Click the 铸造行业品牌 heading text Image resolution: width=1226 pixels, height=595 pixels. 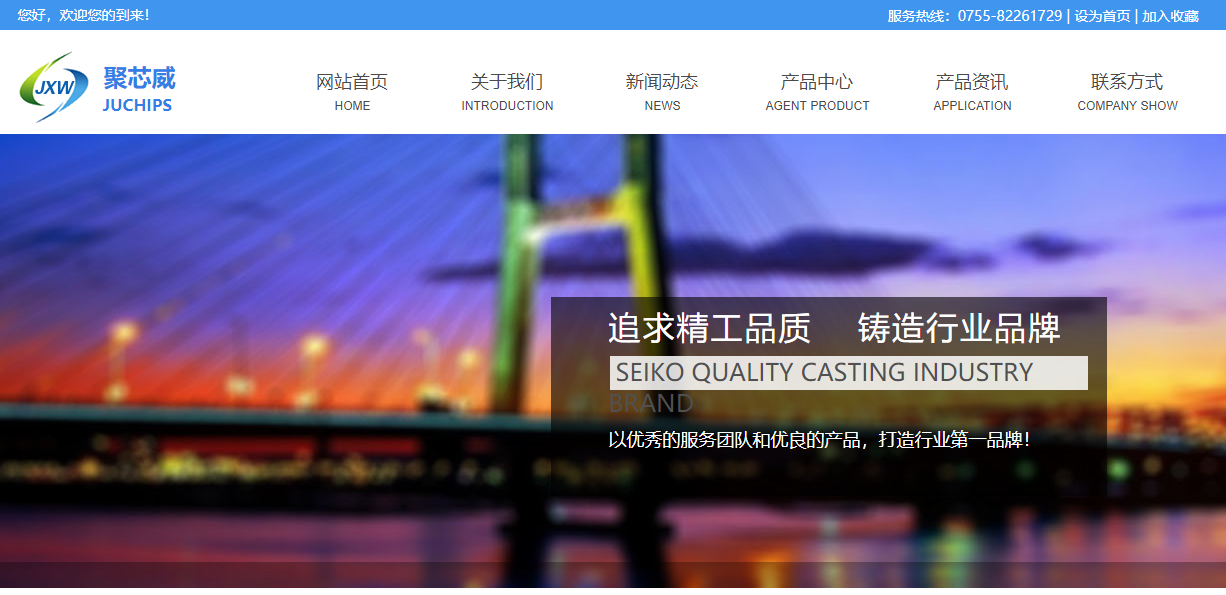tap(959, 328)
